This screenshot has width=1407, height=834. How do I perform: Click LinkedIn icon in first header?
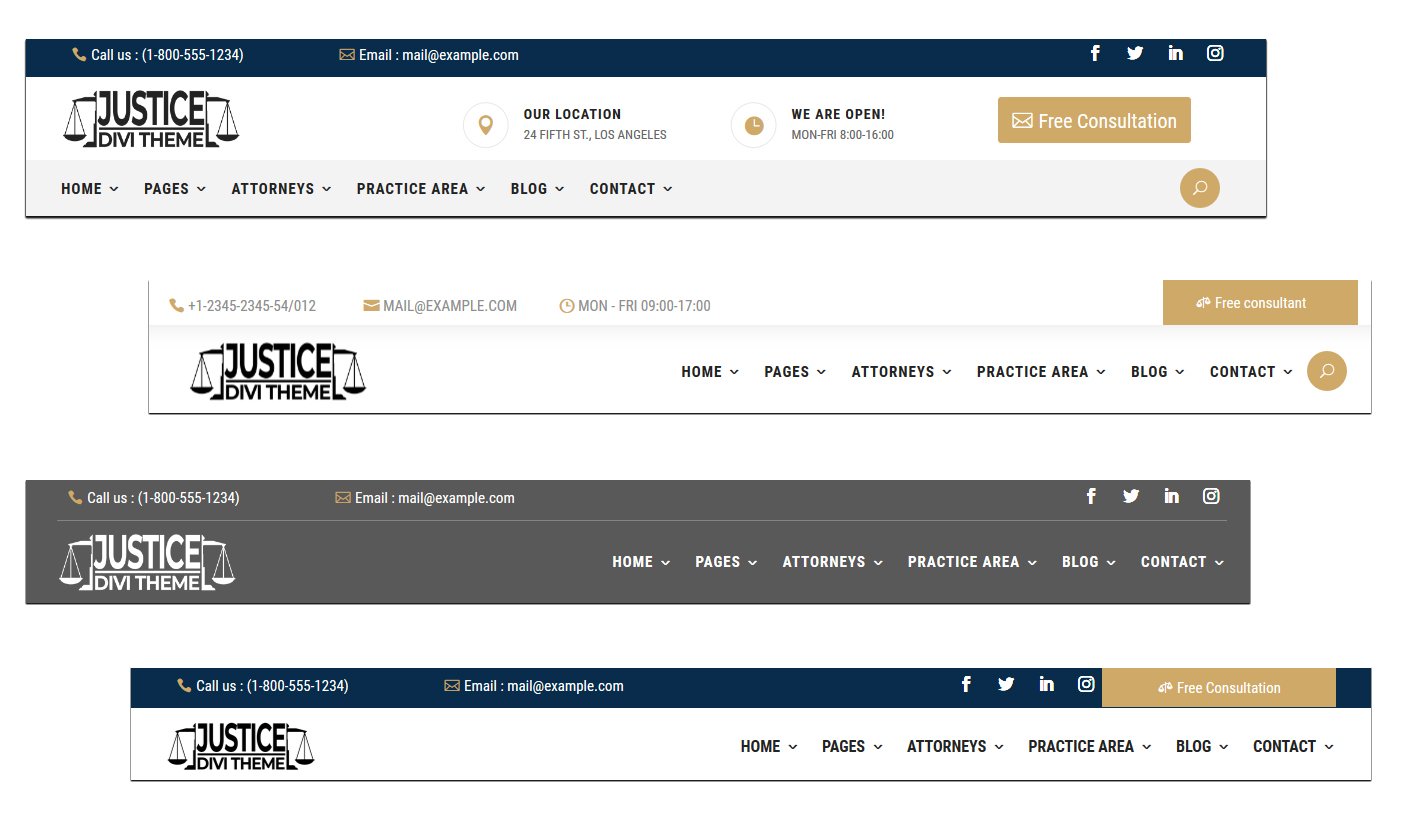[x=1175, y=53]
